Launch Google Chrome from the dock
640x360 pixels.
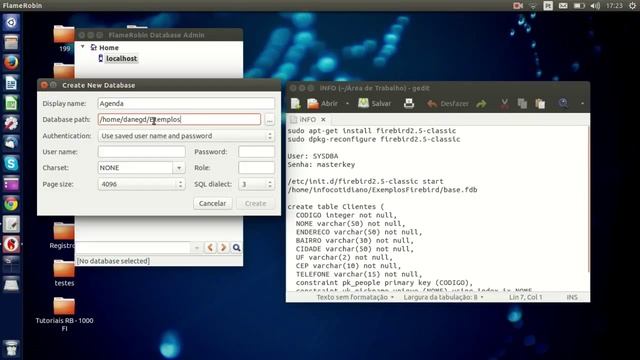point(11,204)
